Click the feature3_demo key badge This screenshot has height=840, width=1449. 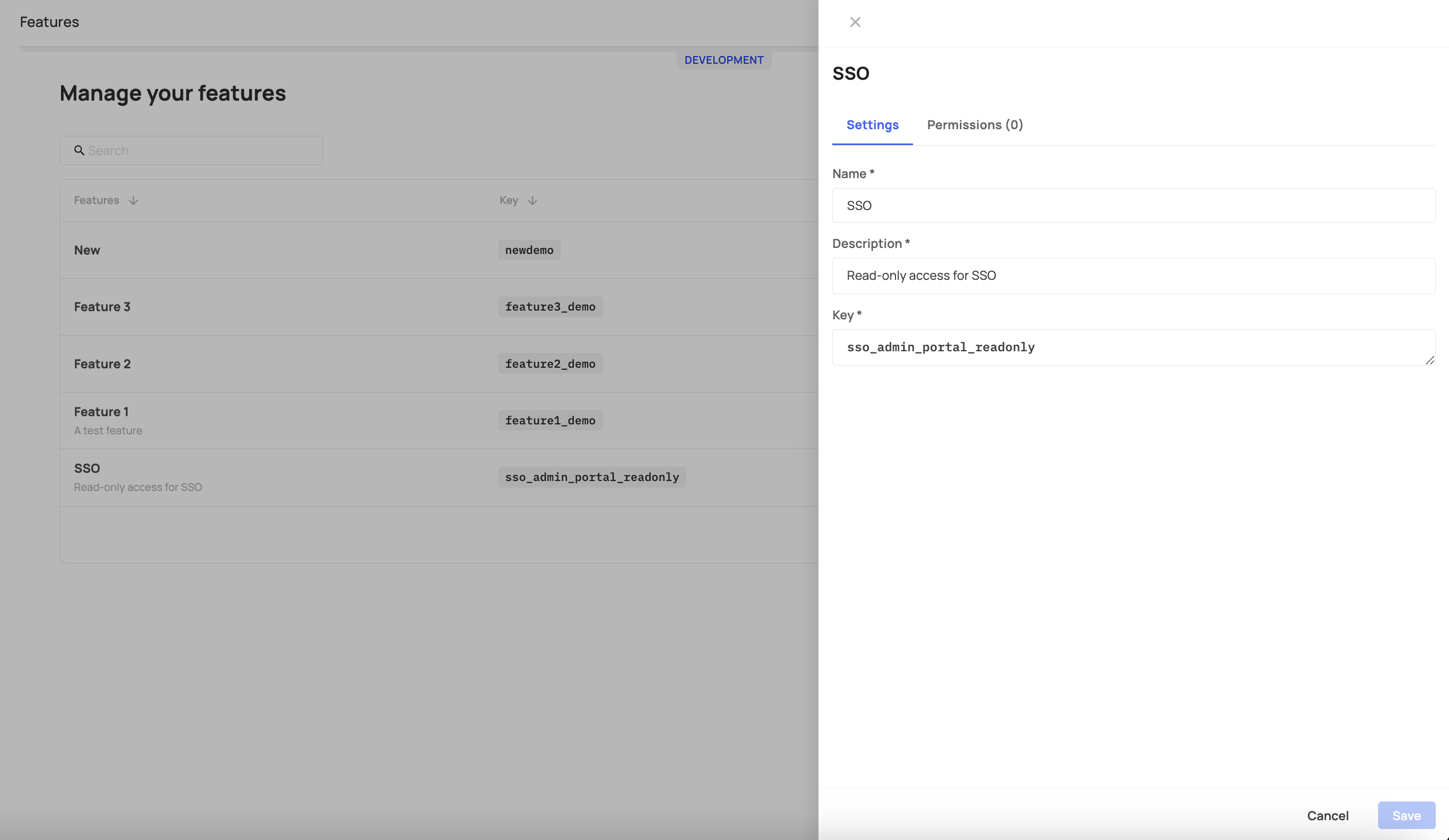(550, 306)
